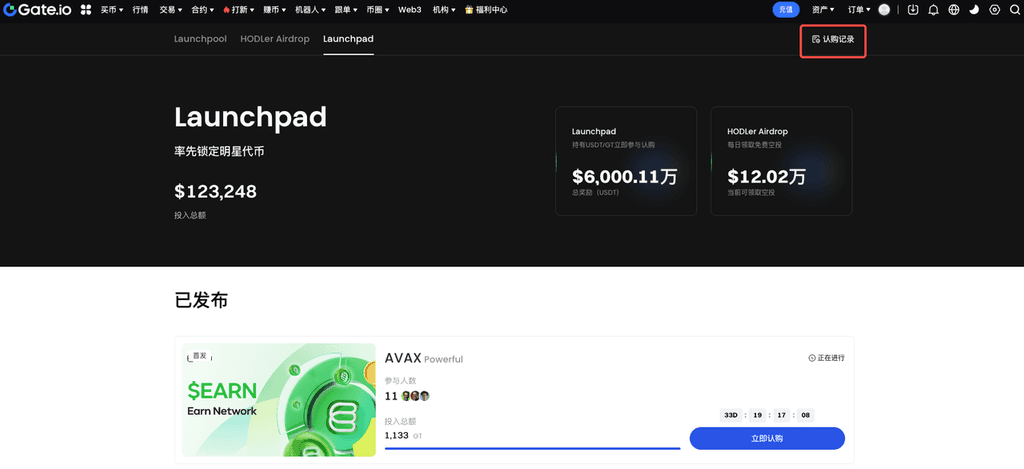Click the 充值 deposit button
This screenshot has width=1024, height=469.
pyautogui.click(x=786, y=10)
